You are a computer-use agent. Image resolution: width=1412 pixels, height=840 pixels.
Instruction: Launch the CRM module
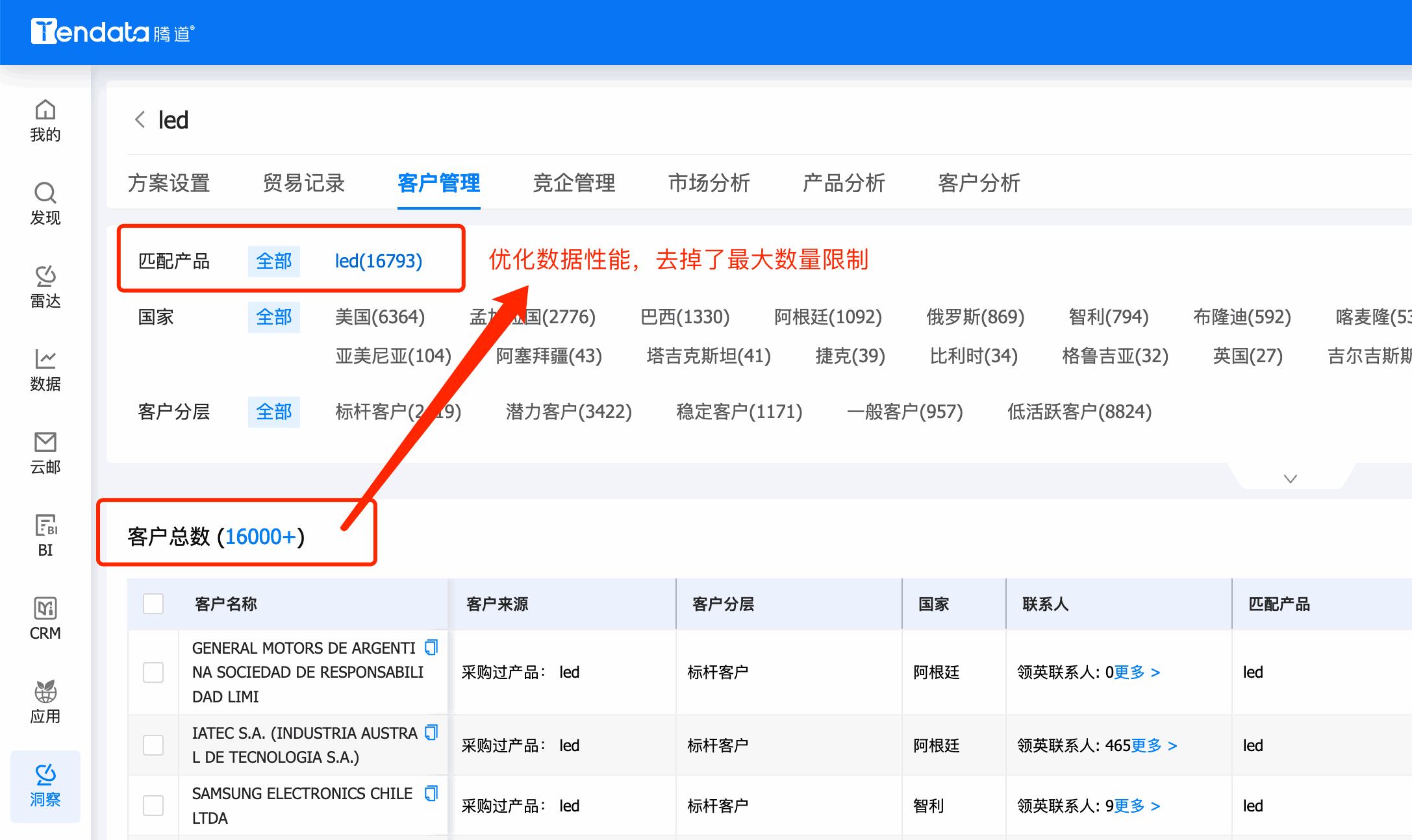click(45, 617)
